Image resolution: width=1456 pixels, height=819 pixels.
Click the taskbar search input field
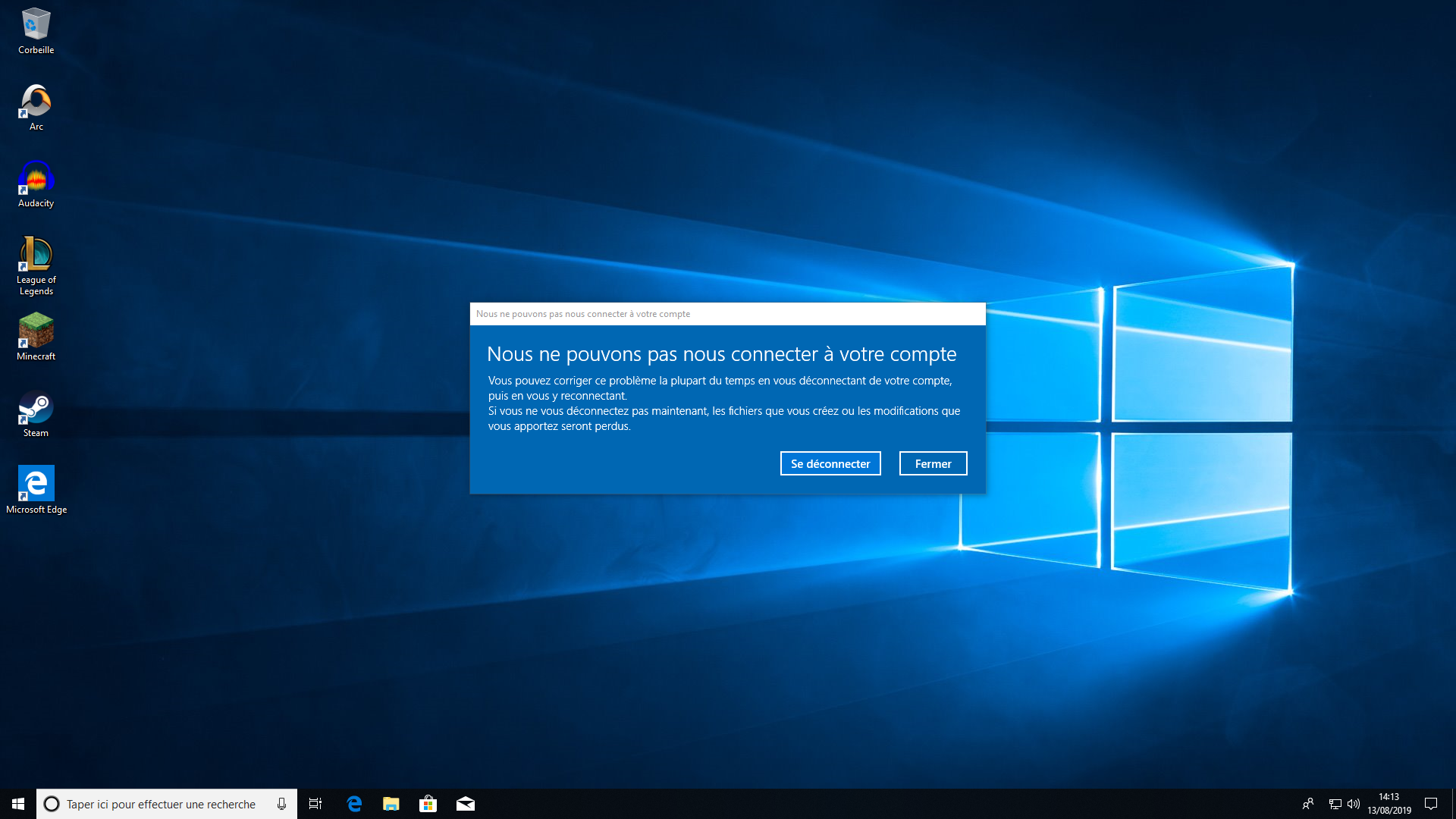(x=161, y=804)
